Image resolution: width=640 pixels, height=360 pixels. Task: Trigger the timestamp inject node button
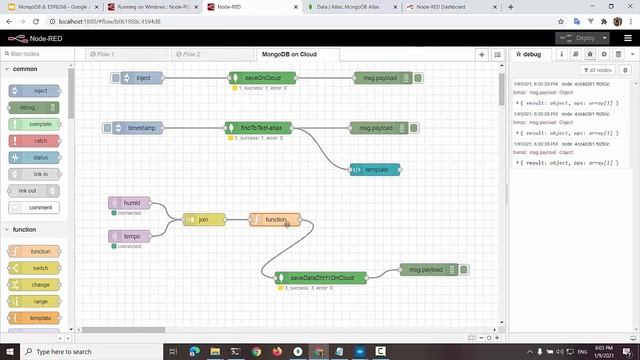tap(107, 128)
